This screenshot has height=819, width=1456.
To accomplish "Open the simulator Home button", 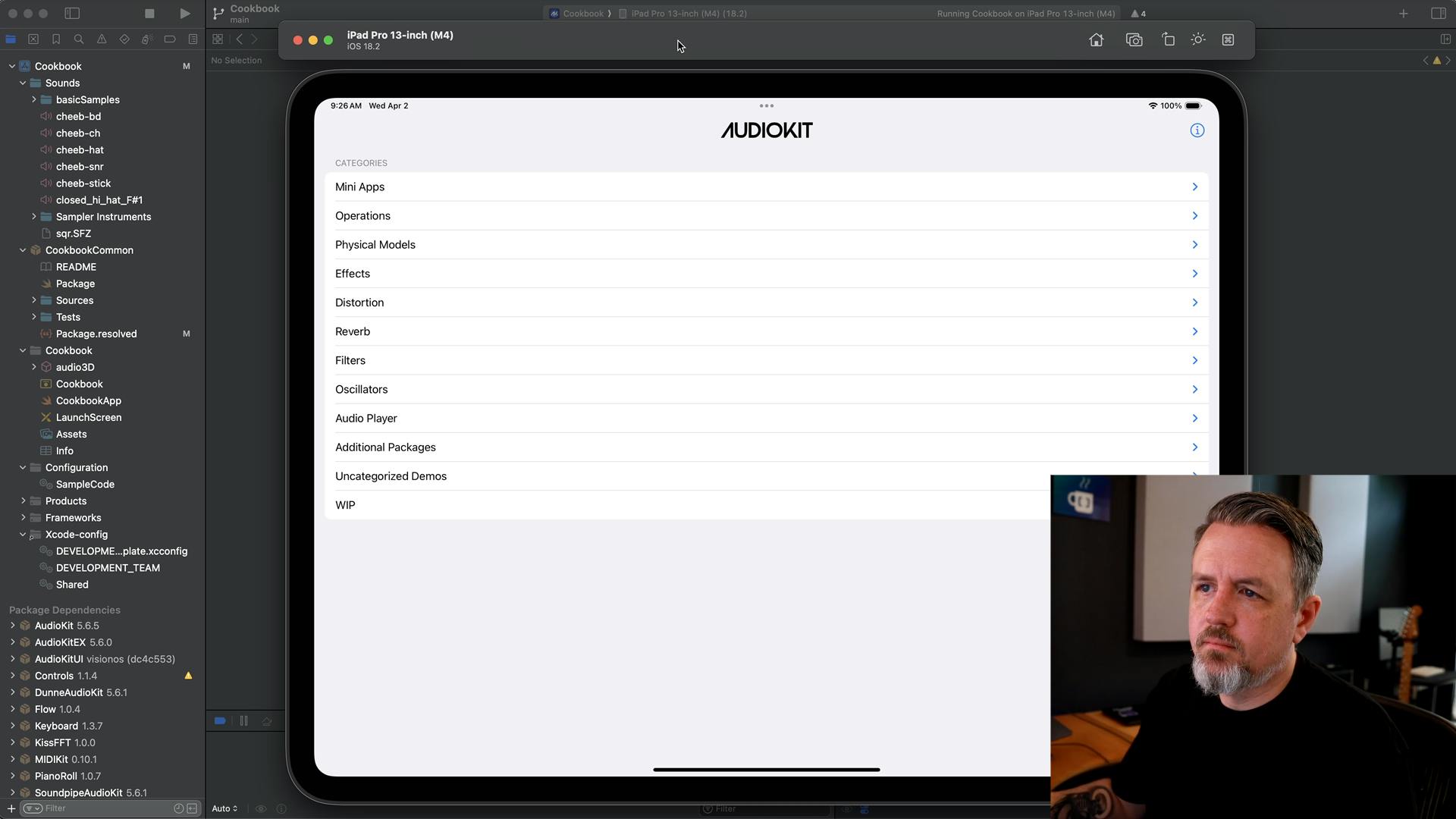I will pyautogui.click(x=1096, y=40).
